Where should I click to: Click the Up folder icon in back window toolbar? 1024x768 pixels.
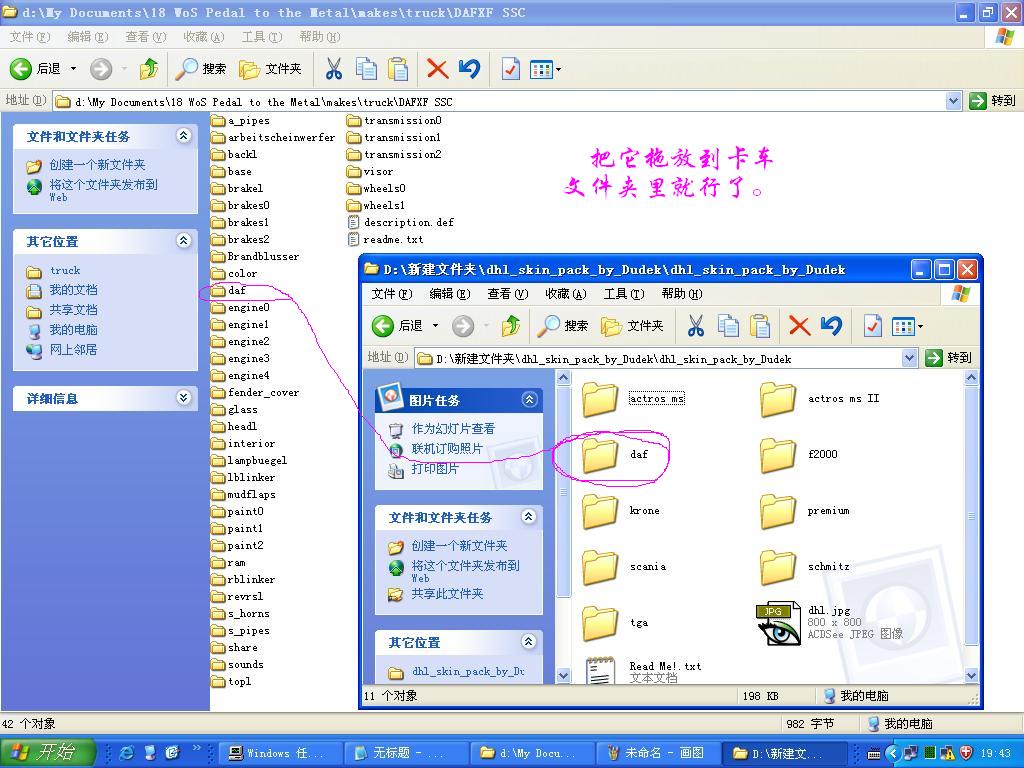149,68
